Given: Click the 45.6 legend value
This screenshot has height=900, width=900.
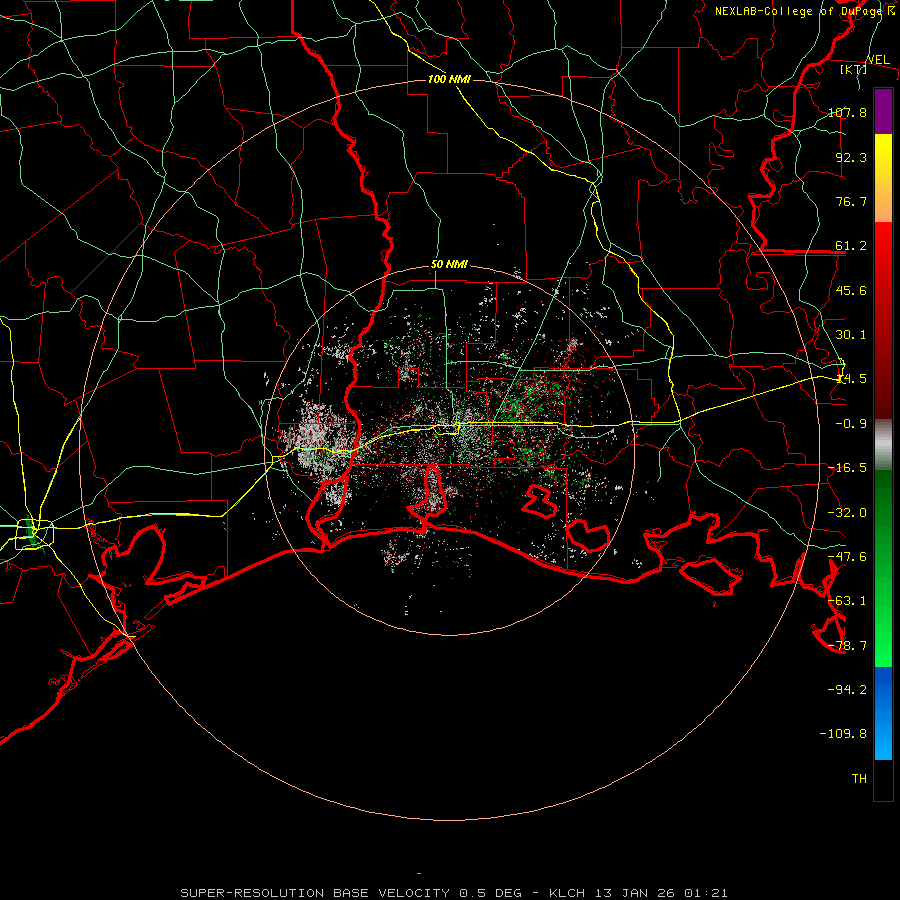Looking at the screenshot, I should [x=851, y=290].
